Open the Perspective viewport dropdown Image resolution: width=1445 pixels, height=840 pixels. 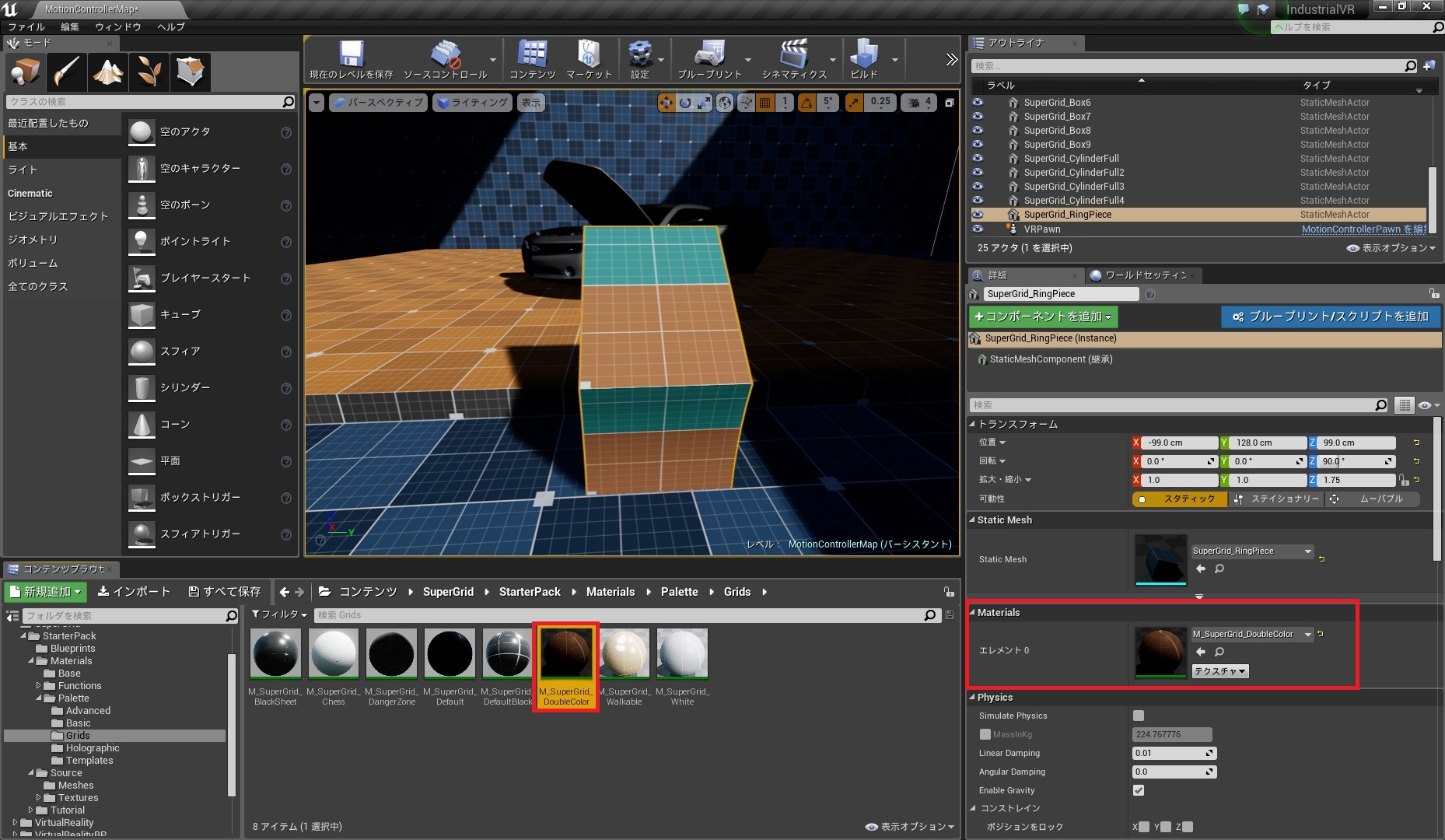point(378,103)
